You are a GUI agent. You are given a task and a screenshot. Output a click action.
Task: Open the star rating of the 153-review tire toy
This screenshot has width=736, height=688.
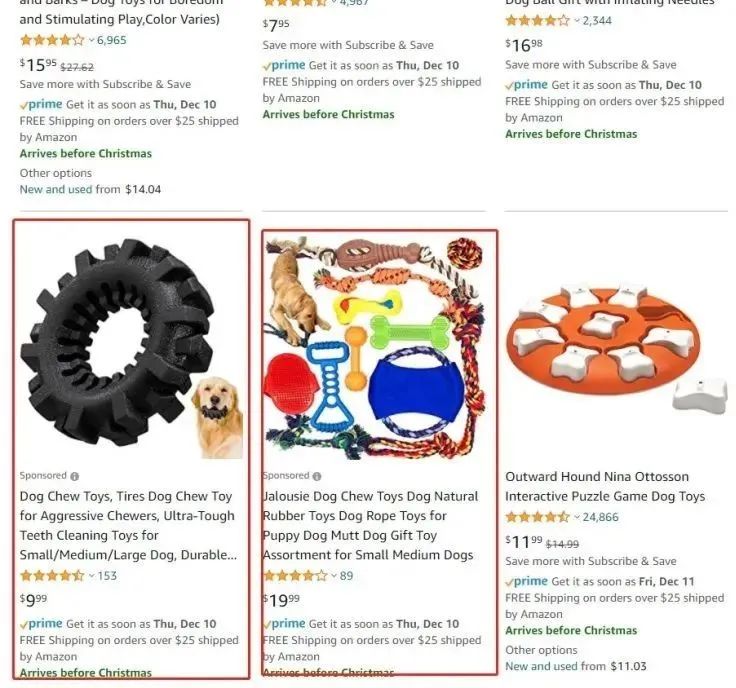[52, 576]
